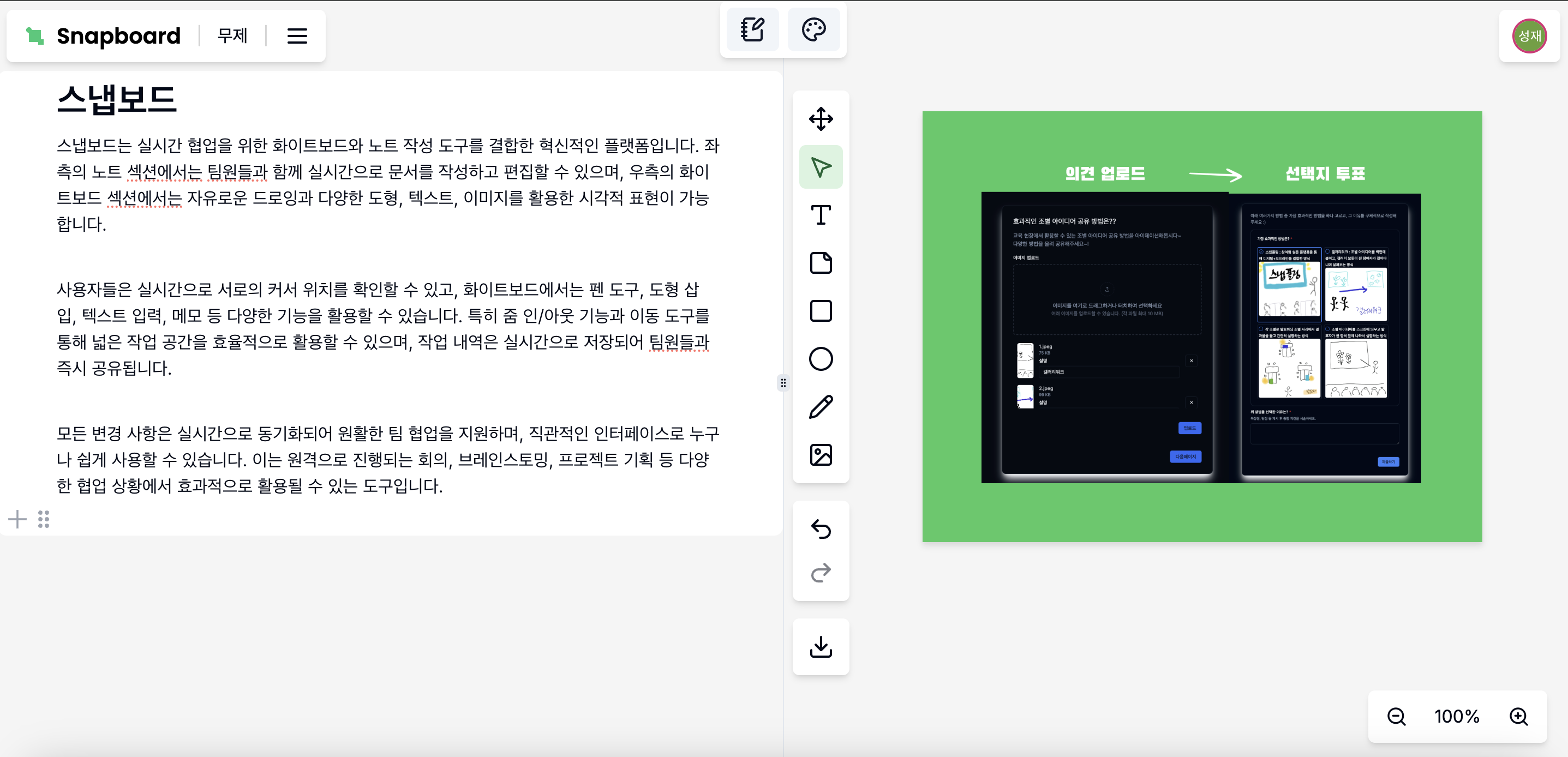1568x757 pixels.
Task: Open the hamburger menu
Action: click(x=297, y=36)
